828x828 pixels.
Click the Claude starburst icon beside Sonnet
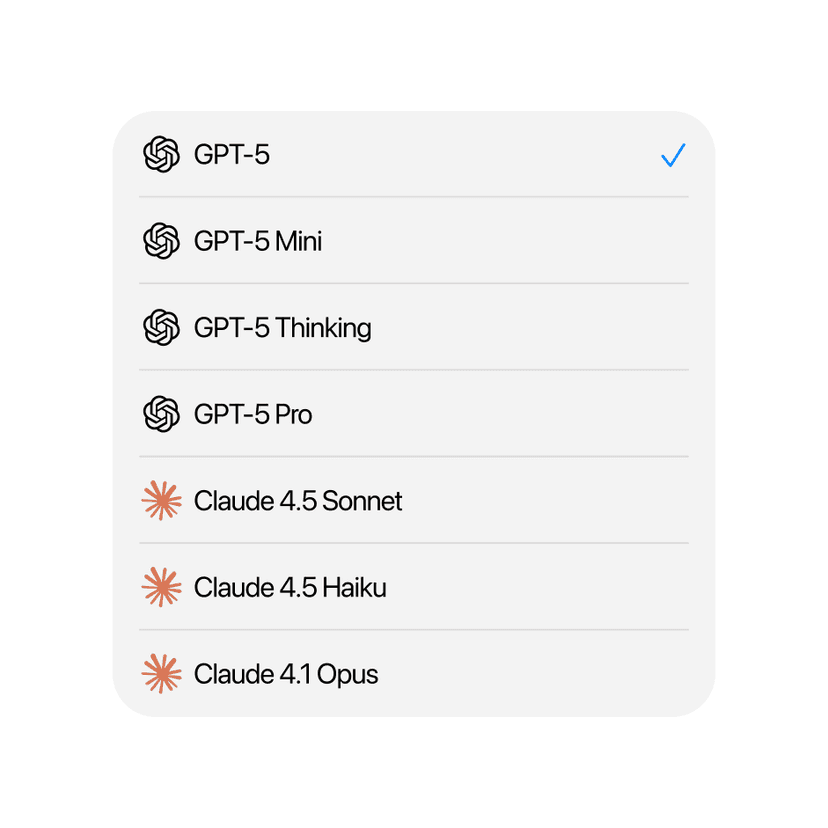click(x=161, y=501)
